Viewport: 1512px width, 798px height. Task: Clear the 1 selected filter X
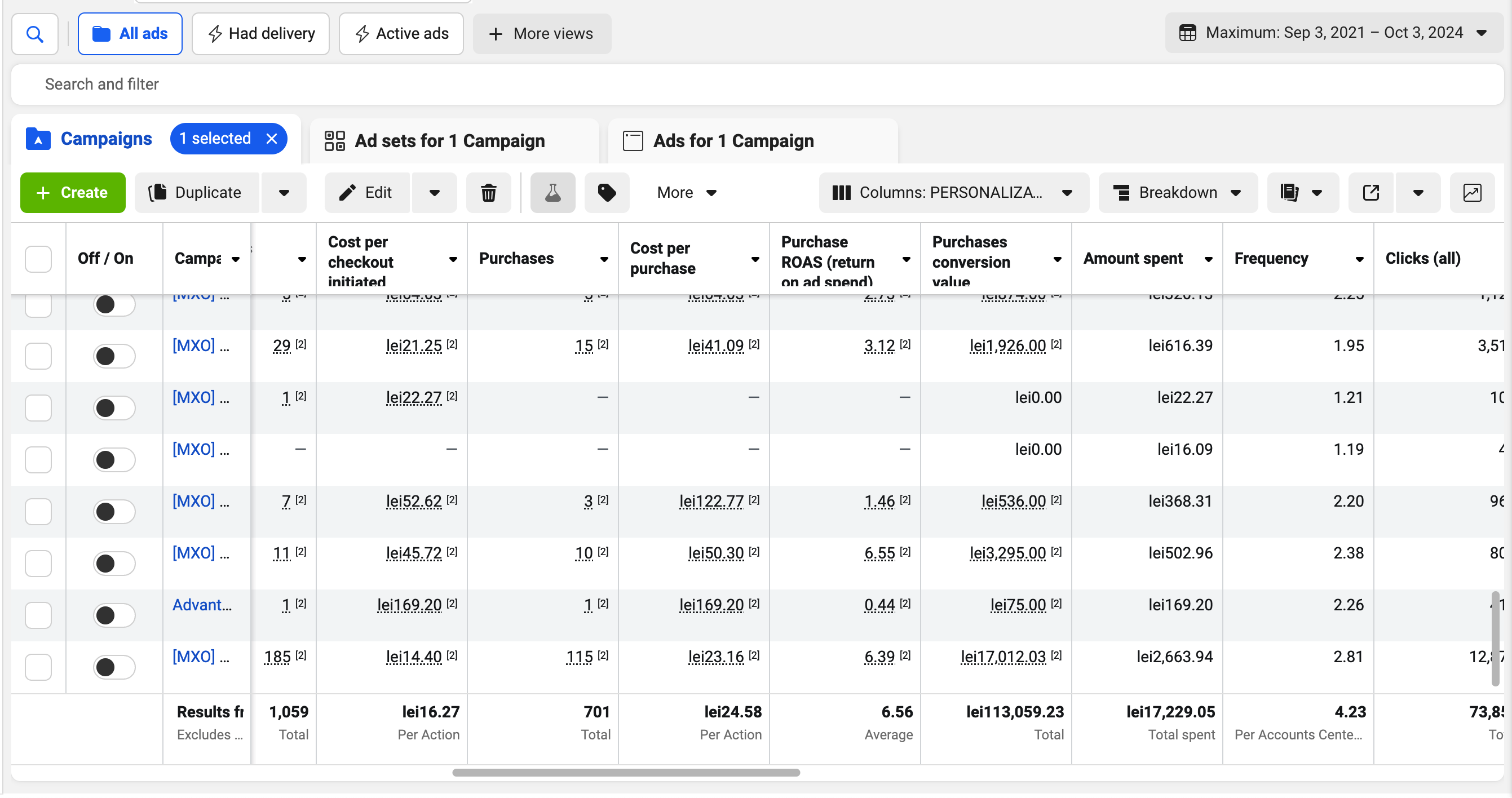pyautogui.click(x=271, y=139)
